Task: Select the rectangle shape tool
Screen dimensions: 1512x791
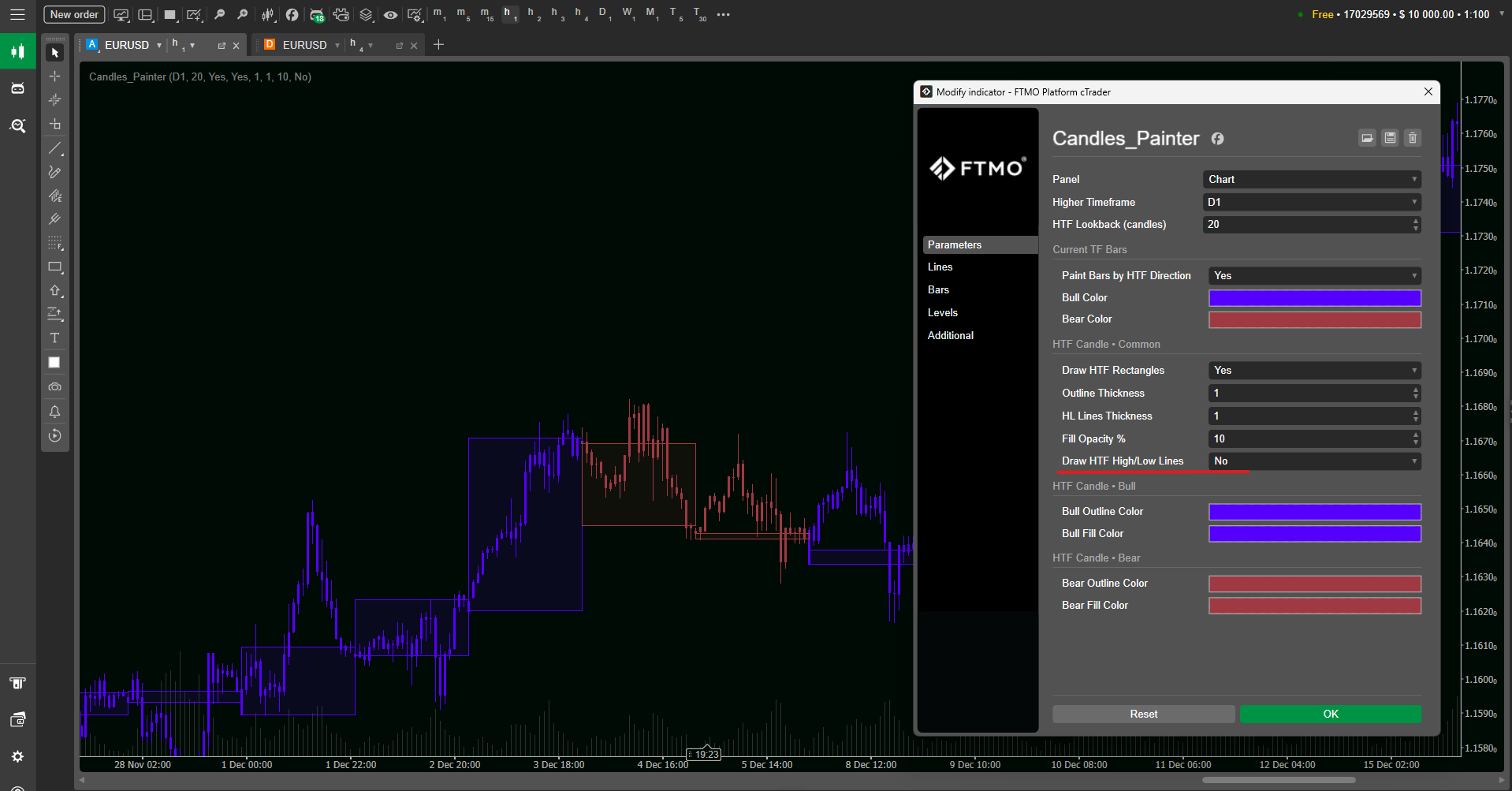Action: point(54,267)
